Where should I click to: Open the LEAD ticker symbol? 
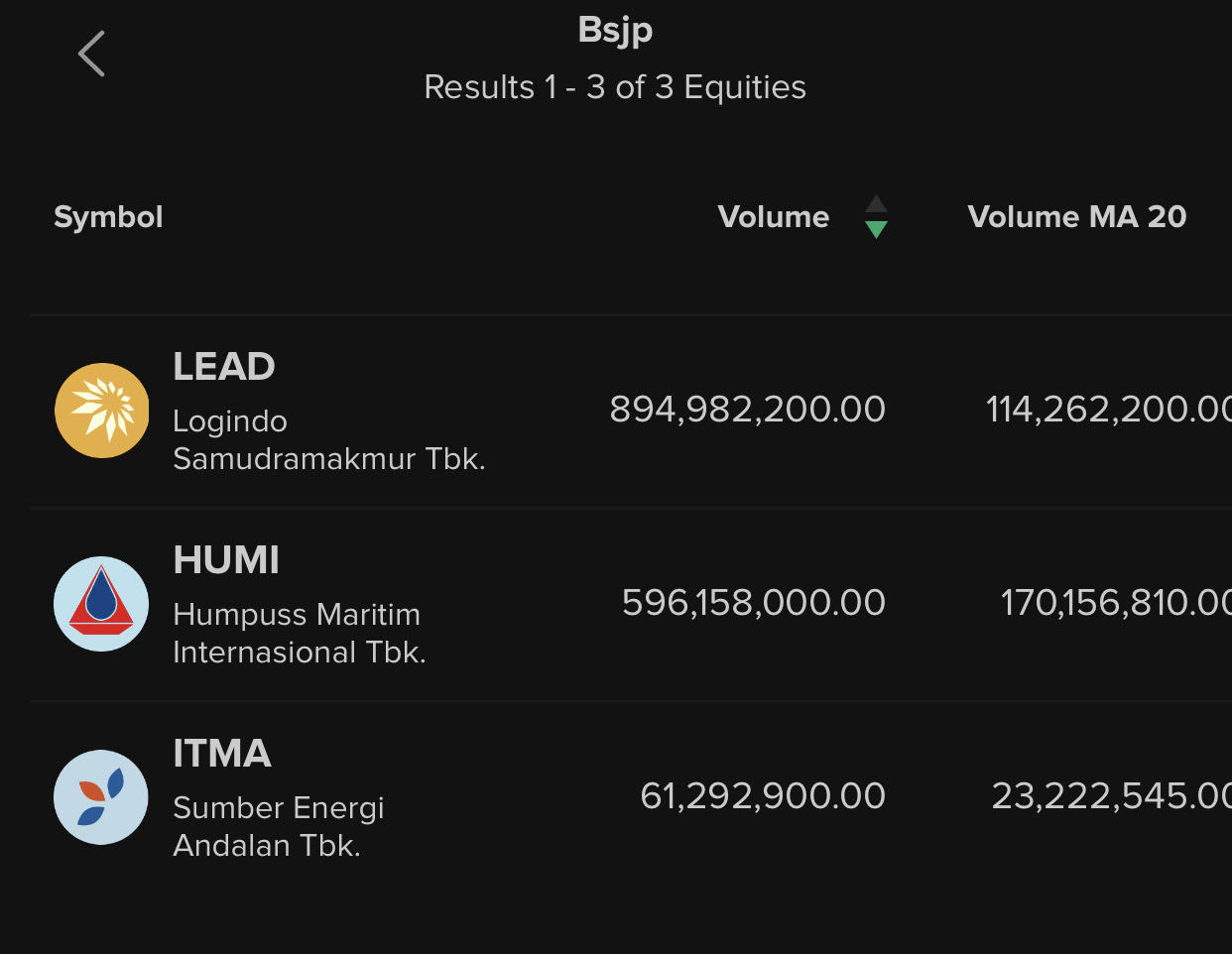tap(224, 367)
